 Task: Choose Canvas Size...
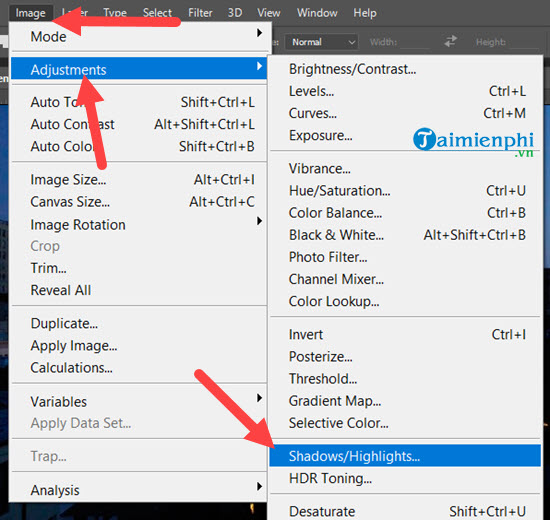point(139,202)
